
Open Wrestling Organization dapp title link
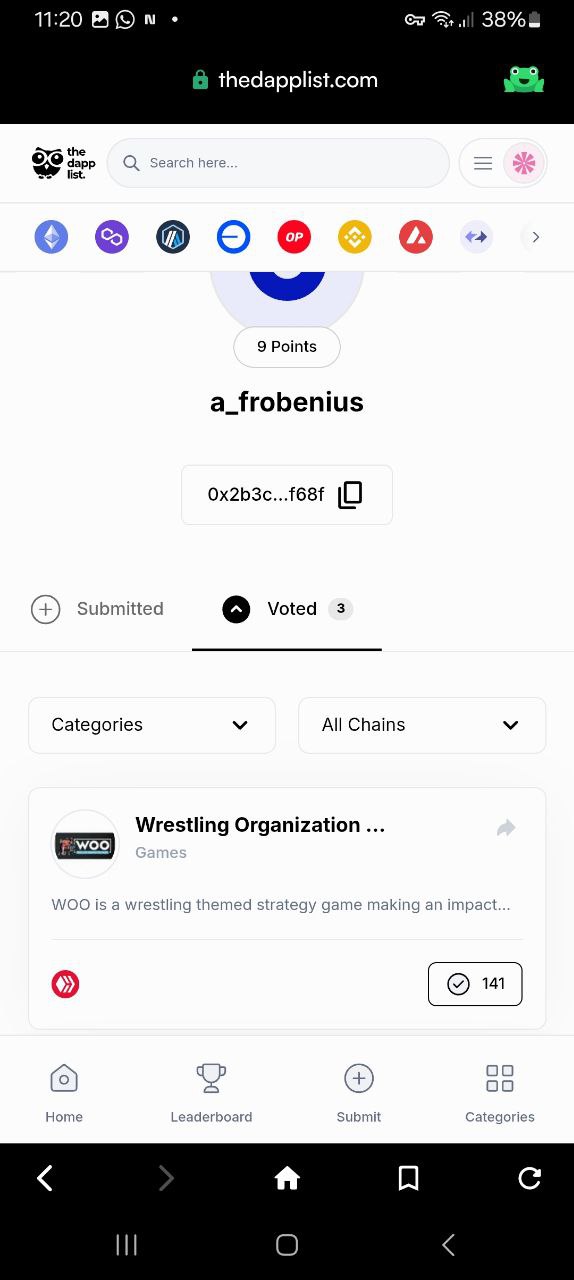click(x=260, y=825)
